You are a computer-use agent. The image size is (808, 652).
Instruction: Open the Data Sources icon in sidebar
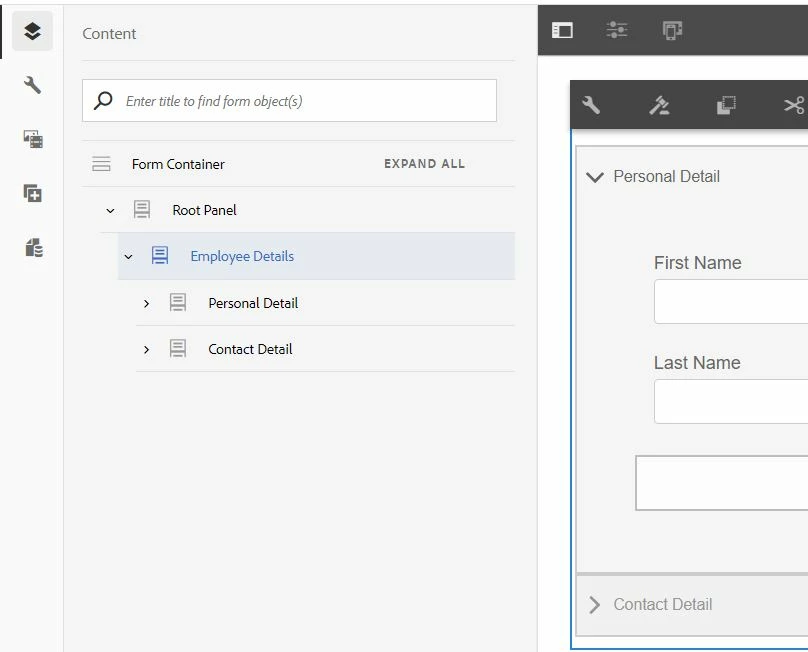34,247
